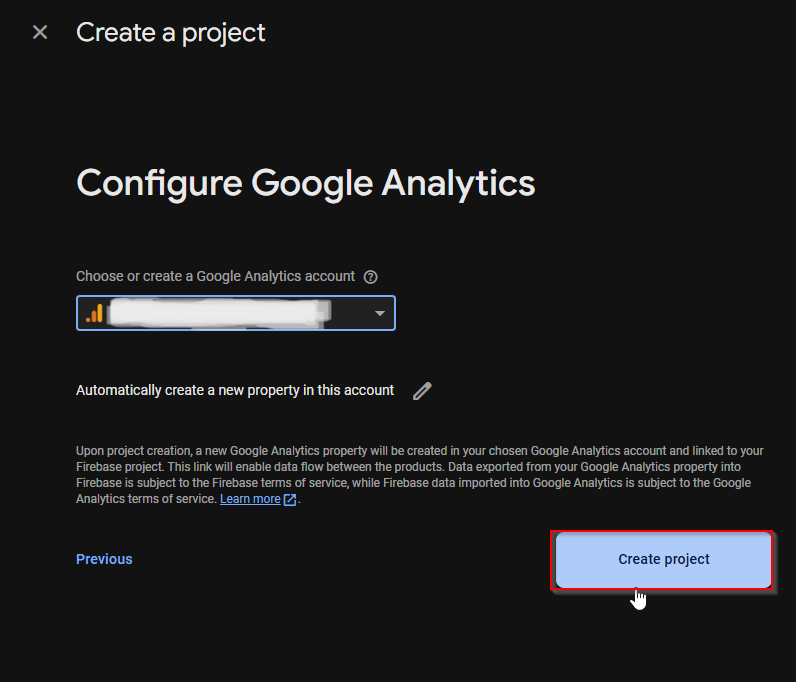The image size is (796, 682).
Task: Click 'Automatically create a new property' text
Action: [x=235, y=390]
